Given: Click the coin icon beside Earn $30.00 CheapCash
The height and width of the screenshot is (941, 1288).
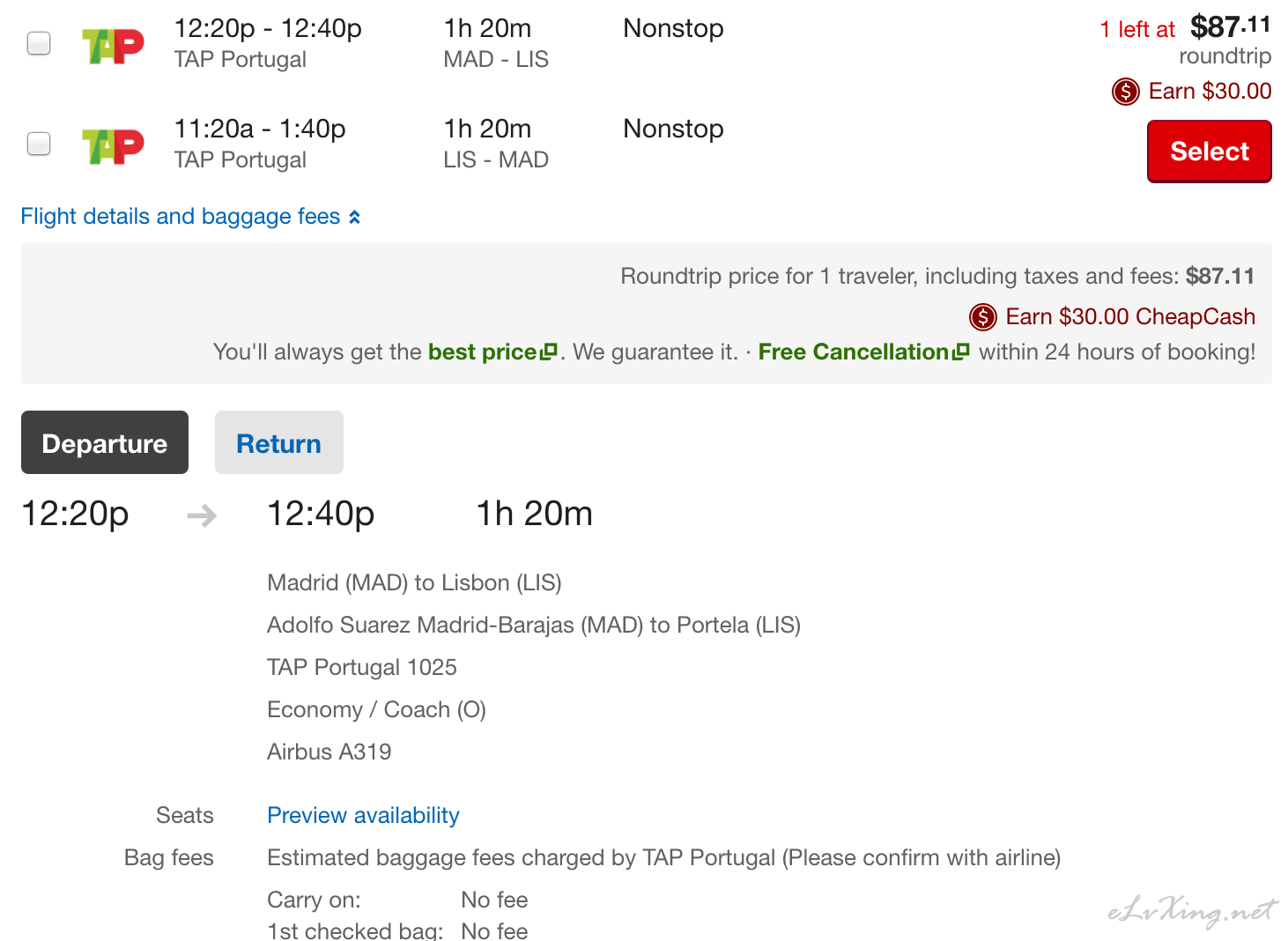Looking at the screenshot, I should [x=982, y=317].
